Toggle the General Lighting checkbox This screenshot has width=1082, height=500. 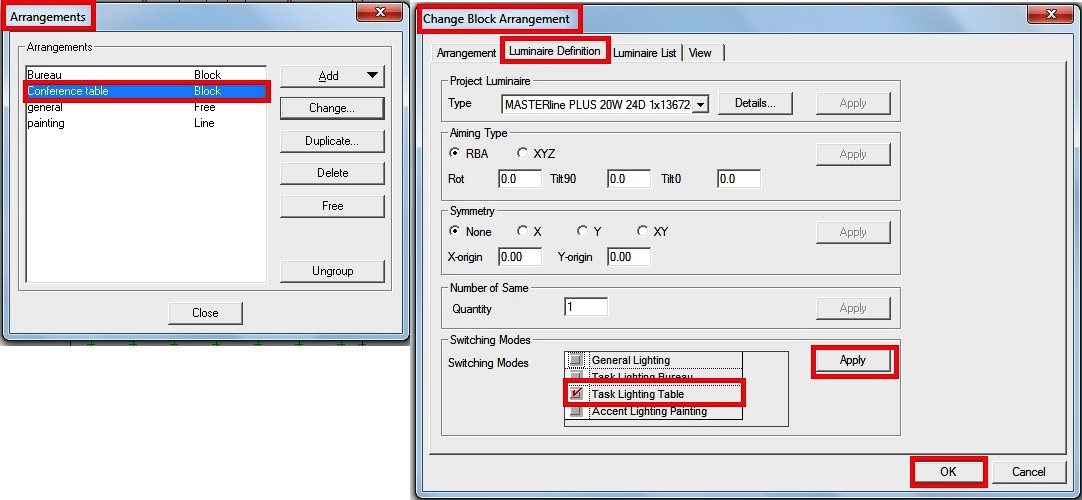point(576,360)
